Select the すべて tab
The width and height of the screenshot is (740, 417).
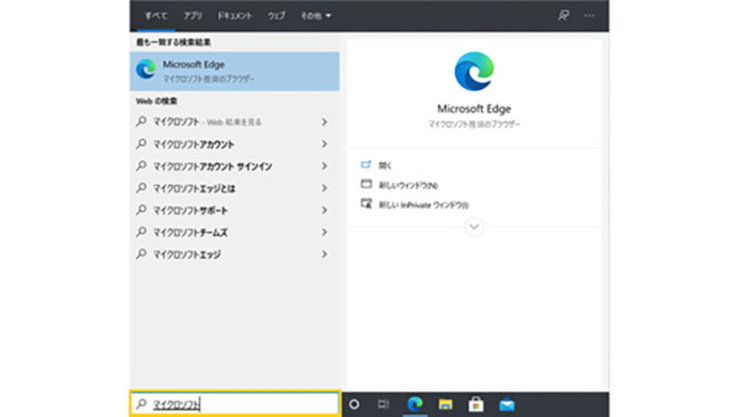point(156,16)
